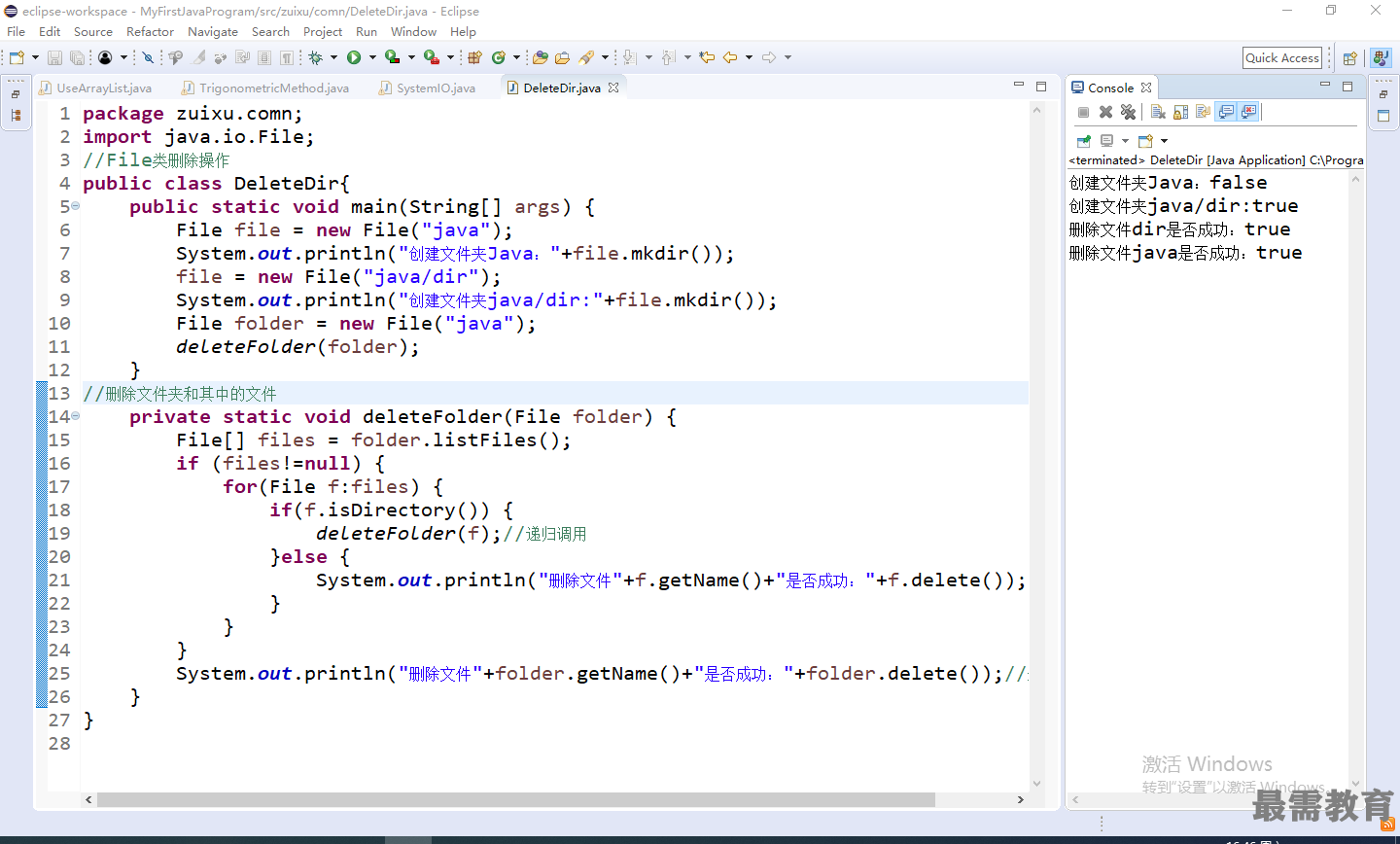Switch to TrigonometricMethod.java tab
Image resolution: width=1400 pixels, height=844 pixels.
pyautogui.click(x=265, y=88)
